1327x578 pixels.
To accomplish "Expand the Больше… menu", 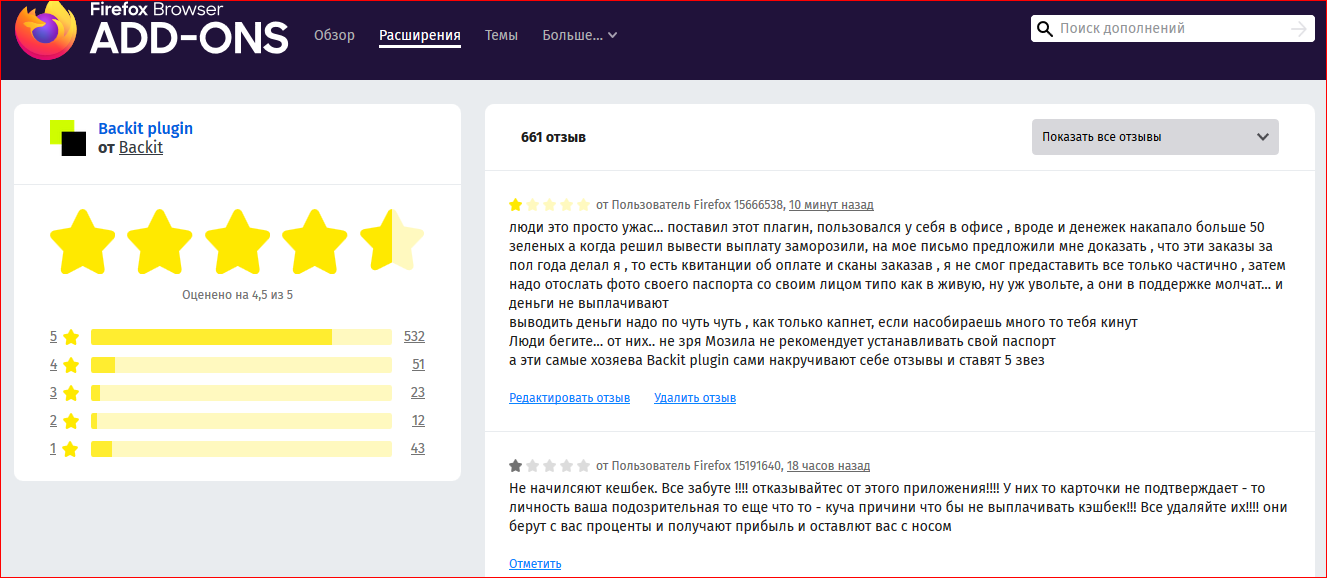I will (x=580, y=35).
